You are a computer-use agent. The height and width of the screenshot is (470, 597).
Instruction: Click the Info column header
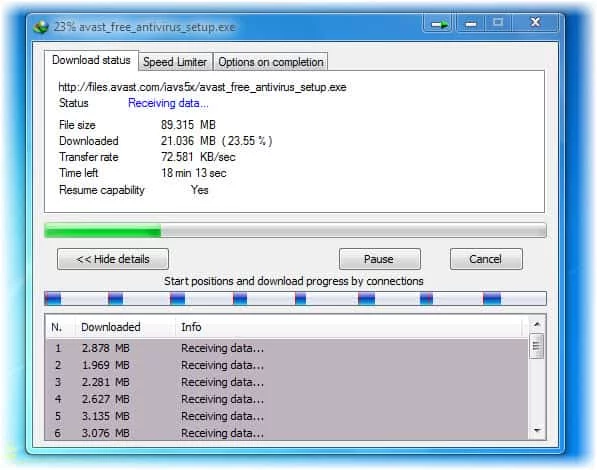coord(348,327)
